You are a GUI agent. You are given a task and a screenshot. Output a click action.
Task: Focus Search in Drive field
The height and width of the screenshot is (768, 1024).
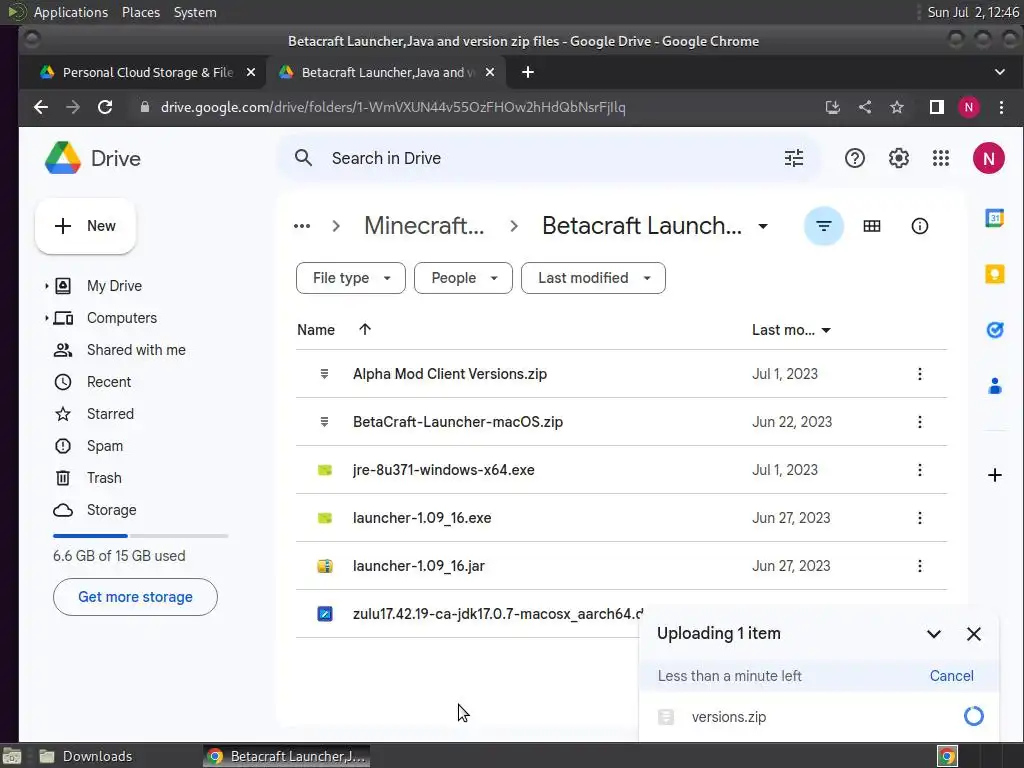click(x=549, y=158)
